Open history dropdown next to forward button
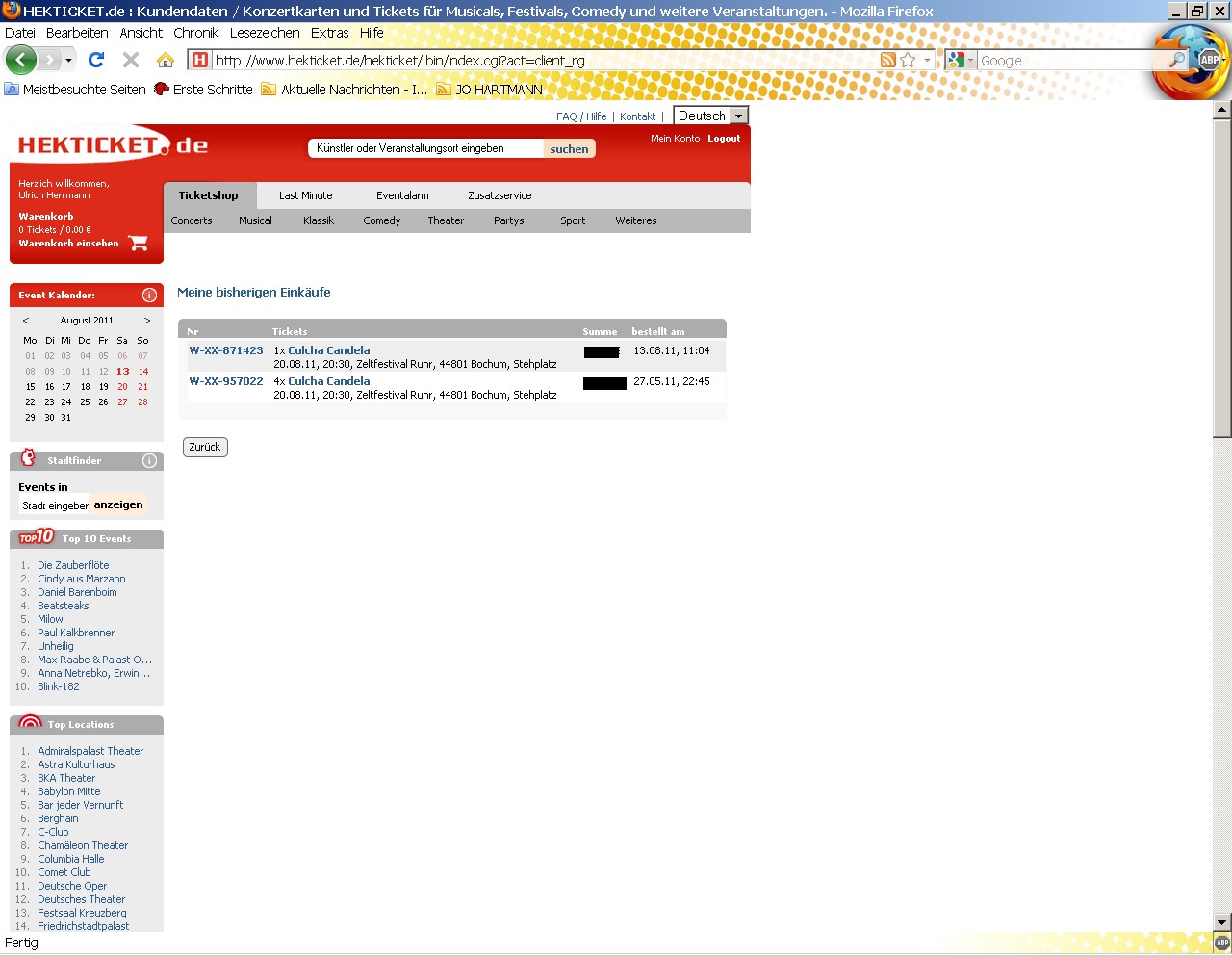The height and width of the screenshot is (957, 1232). point(68,60)
